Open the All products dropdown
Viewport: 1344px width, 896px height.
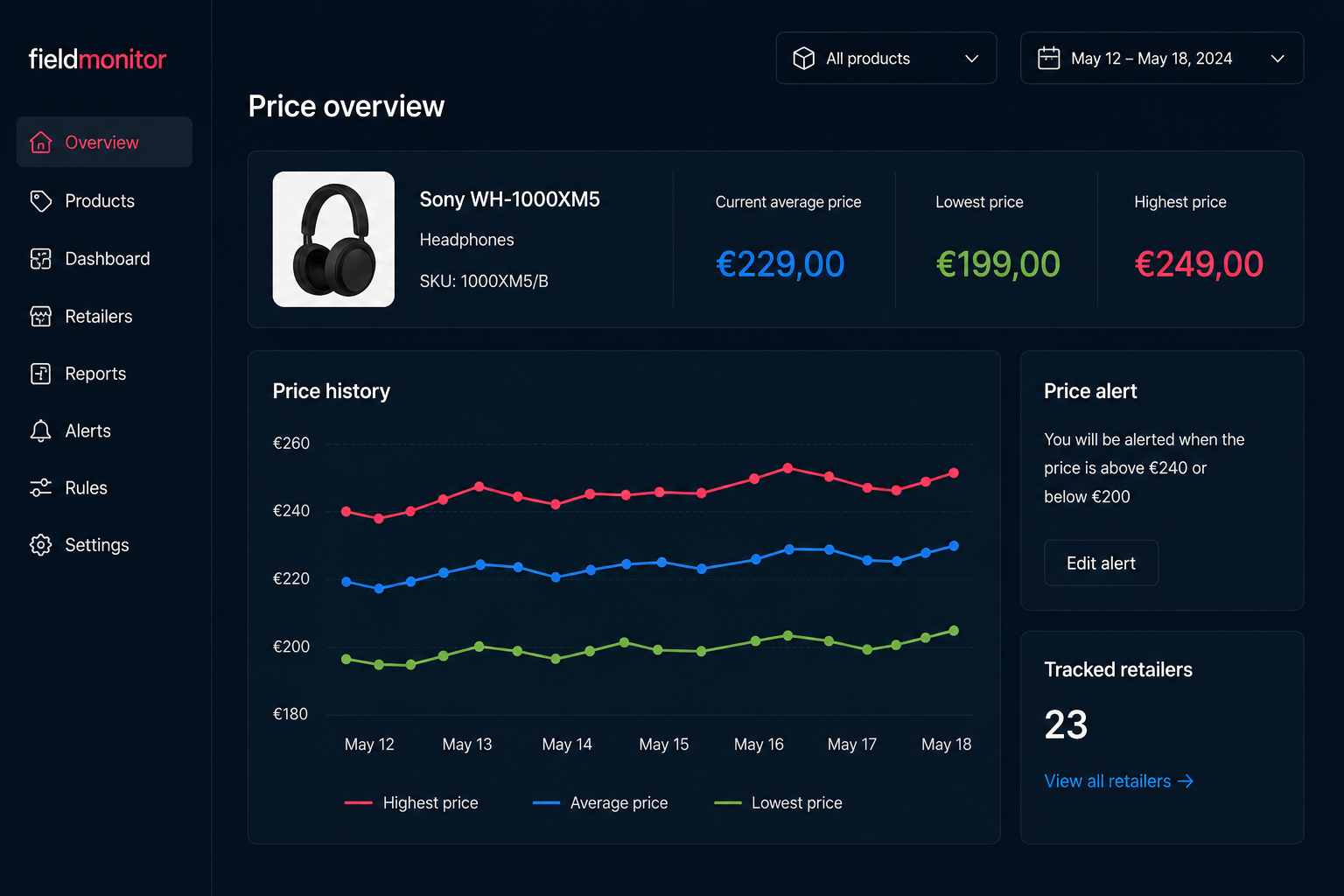[885, 58]
